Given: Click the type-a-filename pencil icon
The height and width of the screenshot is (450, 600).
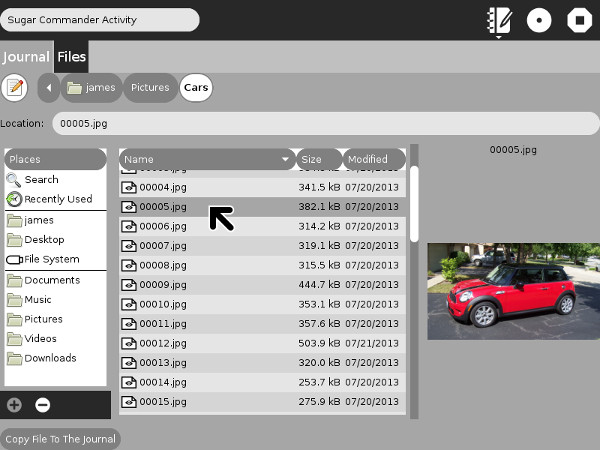Looking at the screenshot, I should pyautogui.click(x=14, y=87).
